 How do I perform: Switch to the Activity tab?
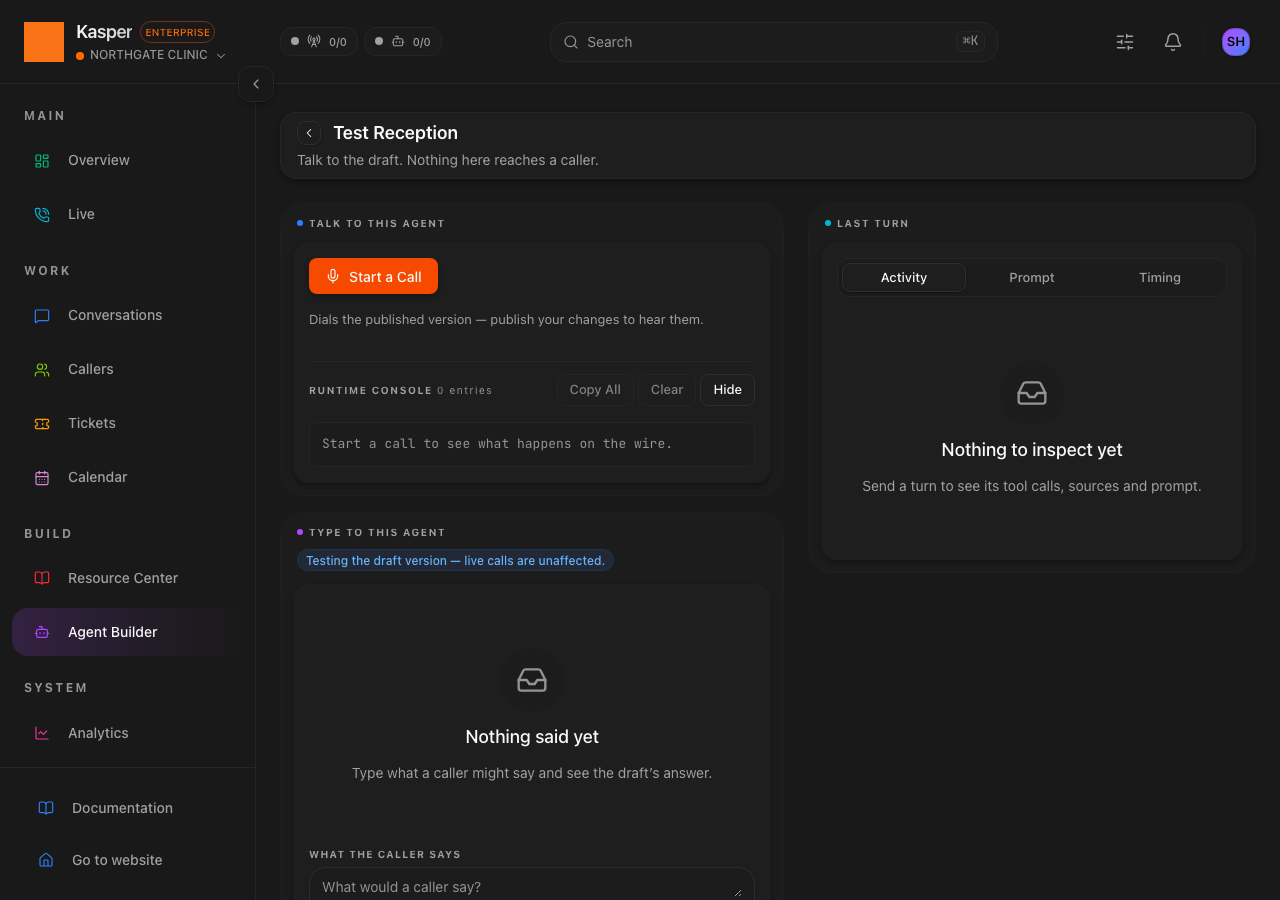coord(904,277)
